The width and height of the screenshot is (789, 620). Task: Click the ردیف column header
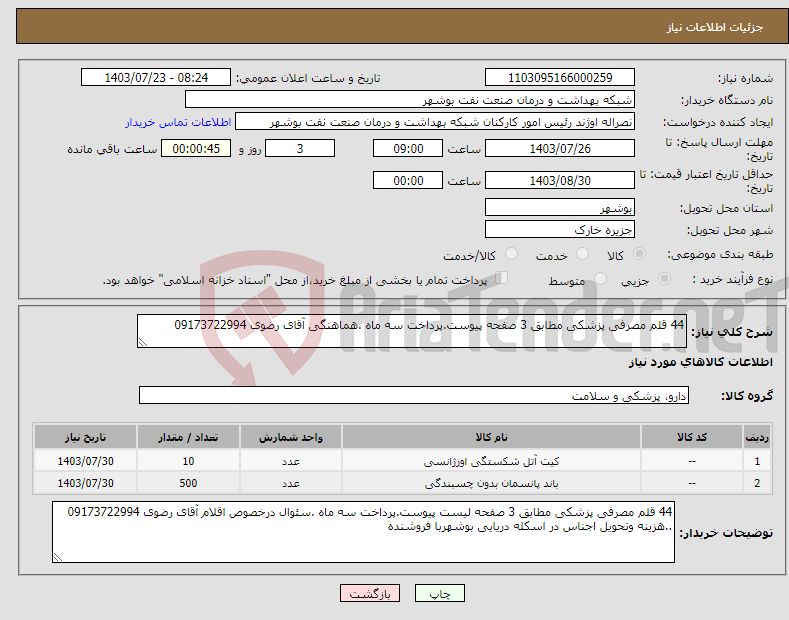point(757,437)
